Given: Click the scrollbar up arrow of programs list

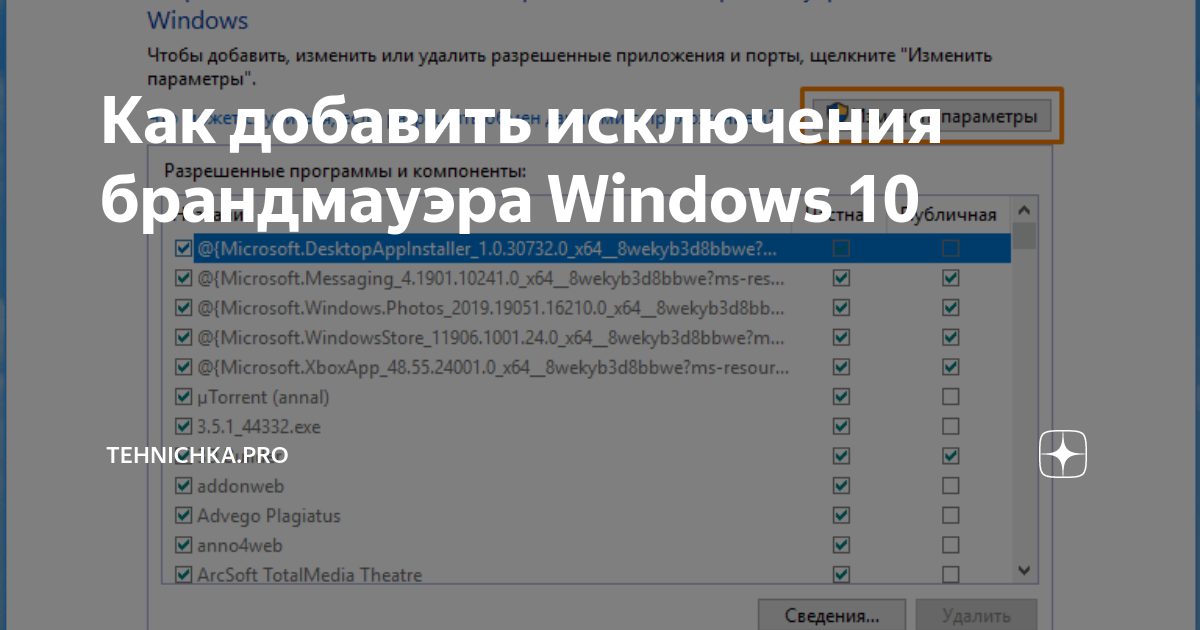Looking at the screenshot, I should coord(1024,211).
